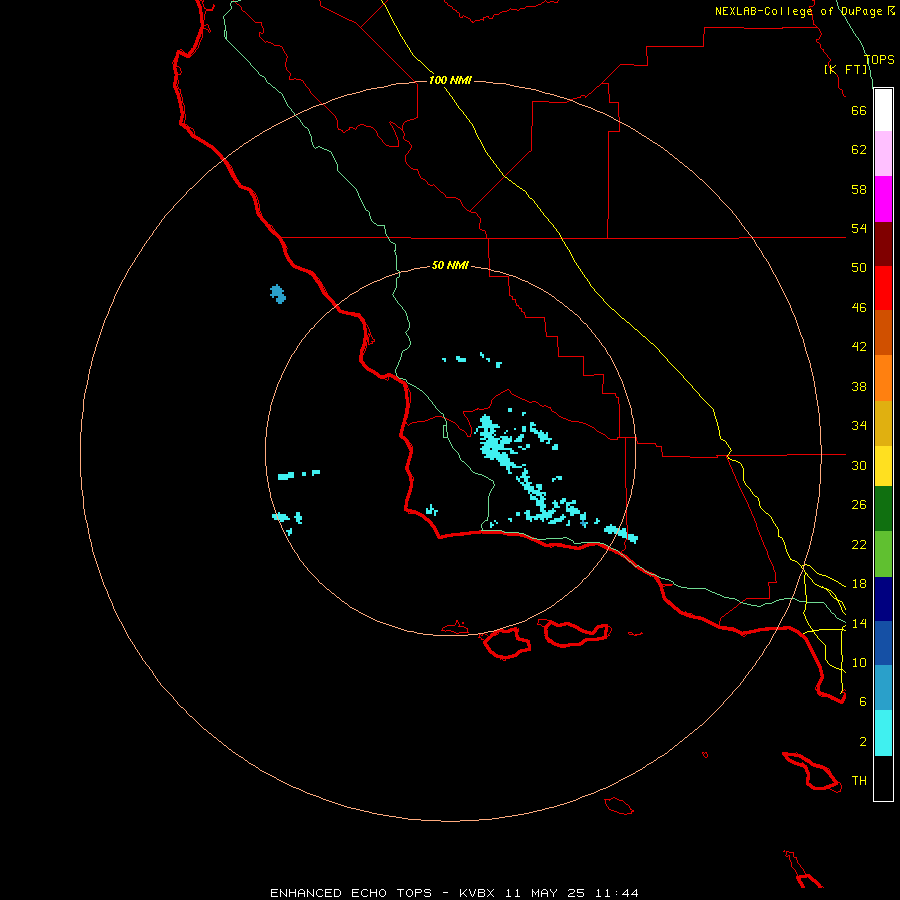Click the "100 NMI" range ring label
Image resolution: width=900 pixels, height=900 pixels.
(450, 80)
